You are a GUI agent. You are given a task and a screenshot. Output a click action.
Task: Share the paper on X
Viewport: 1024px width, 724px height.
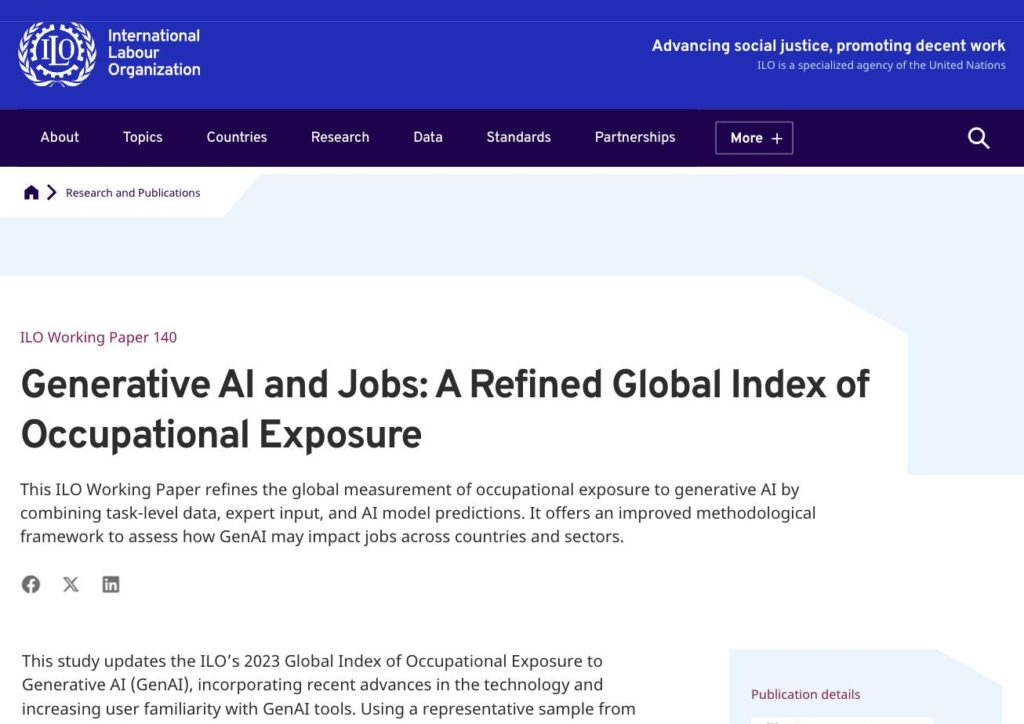pos(71,584)
